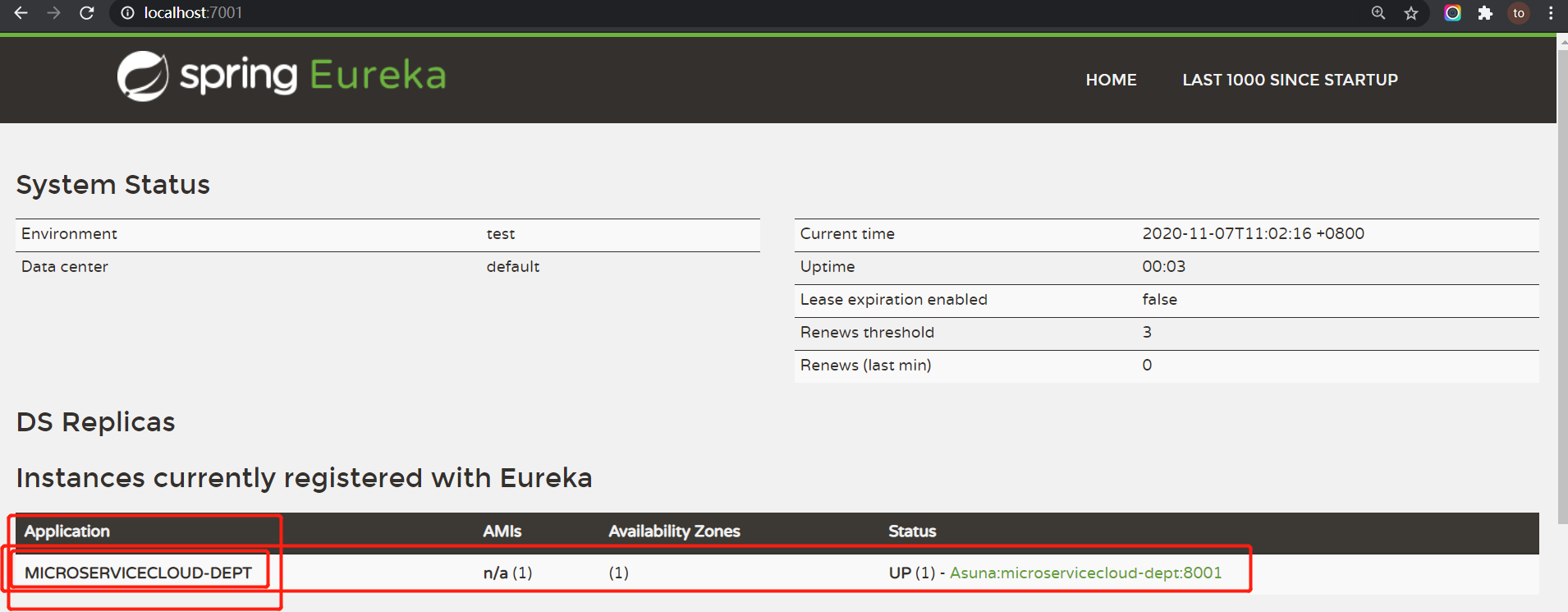Select the 'n/a (1)' AMIs cell
The width and height of the screenshot is (1568, 612).
(507, 573)
